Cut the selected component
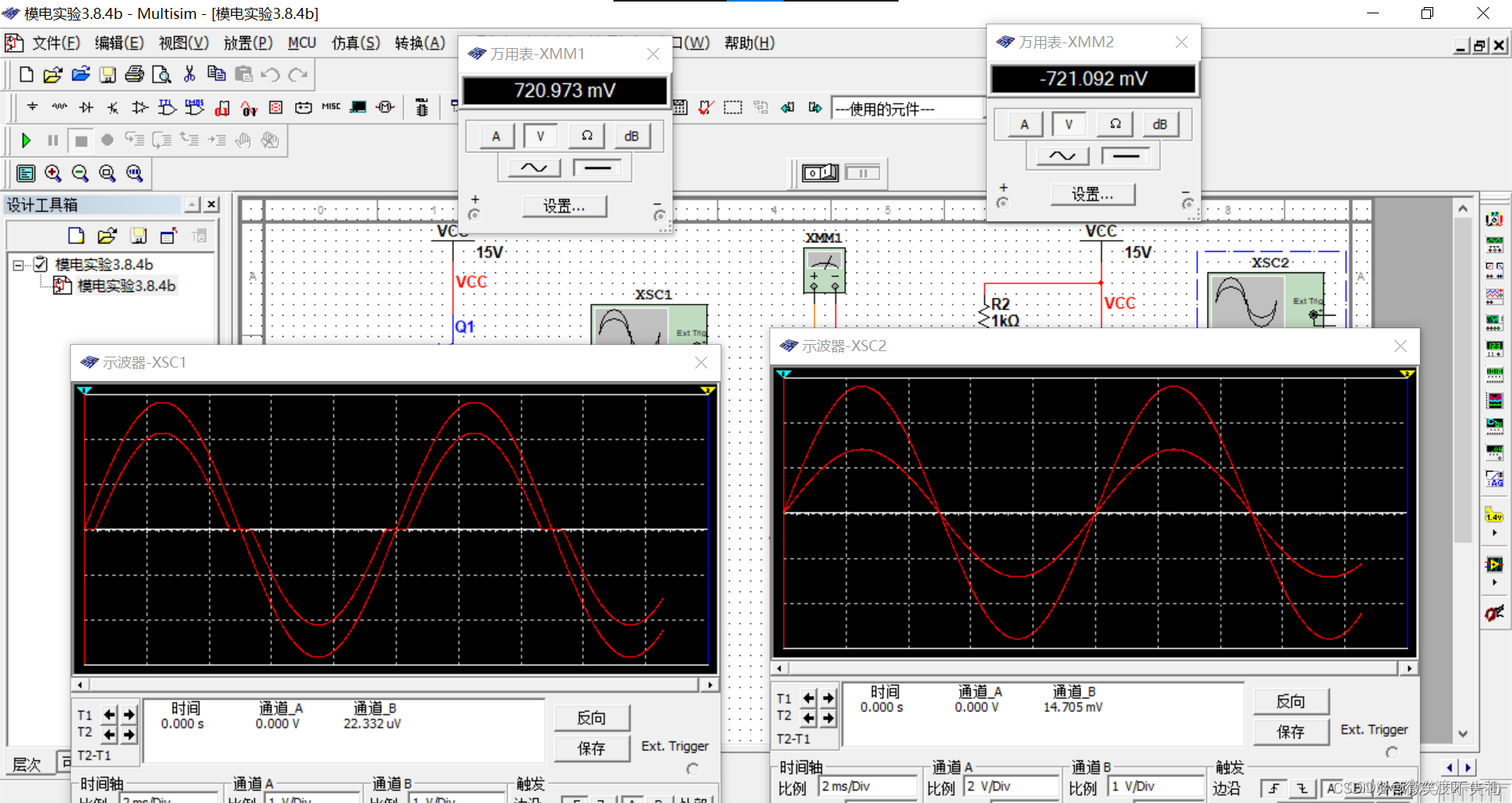Viewport: 1512px width, 803px height. pyautogui.click(x=189, y=74)
